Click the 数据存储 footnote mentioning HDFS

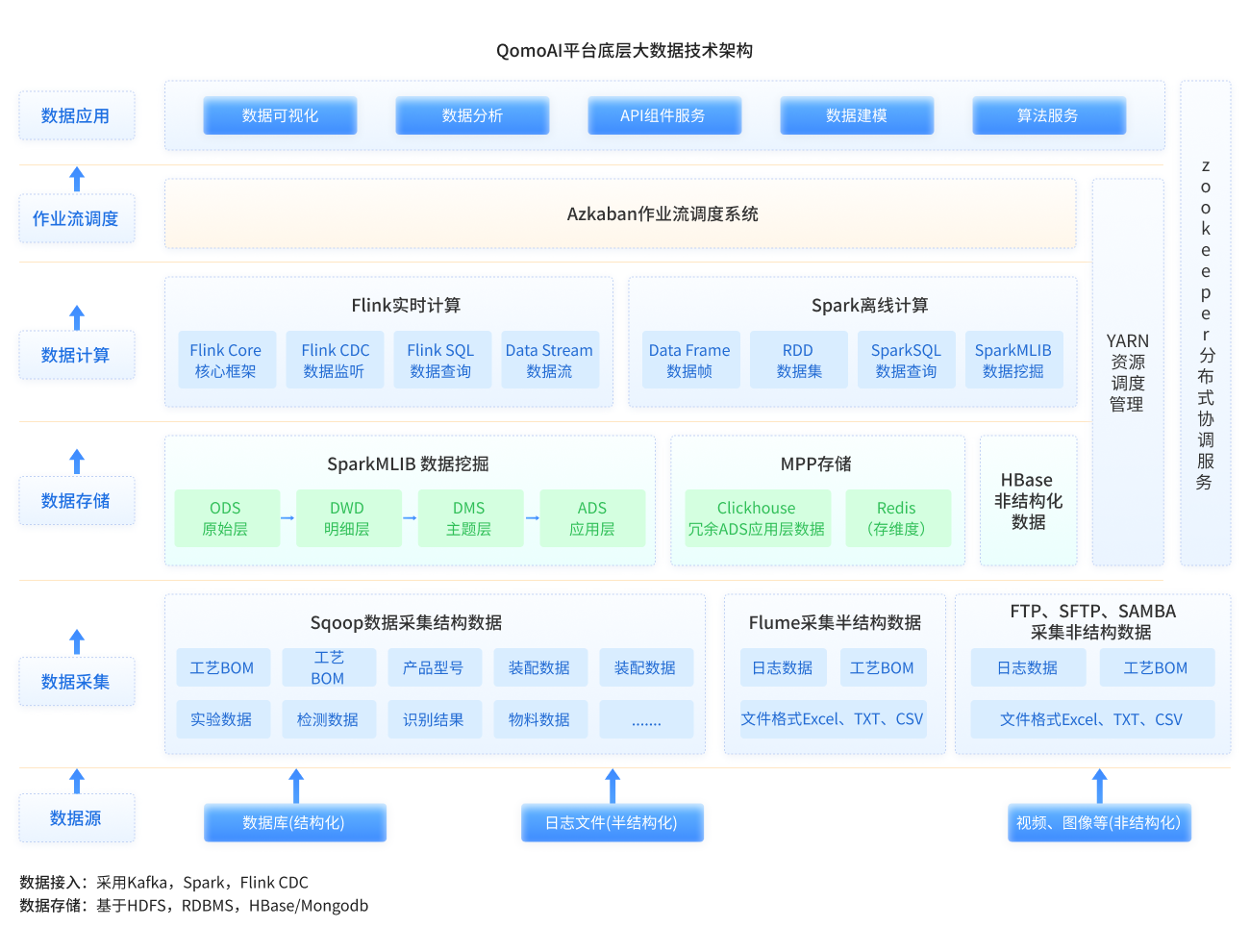click(x=194, y=905)
